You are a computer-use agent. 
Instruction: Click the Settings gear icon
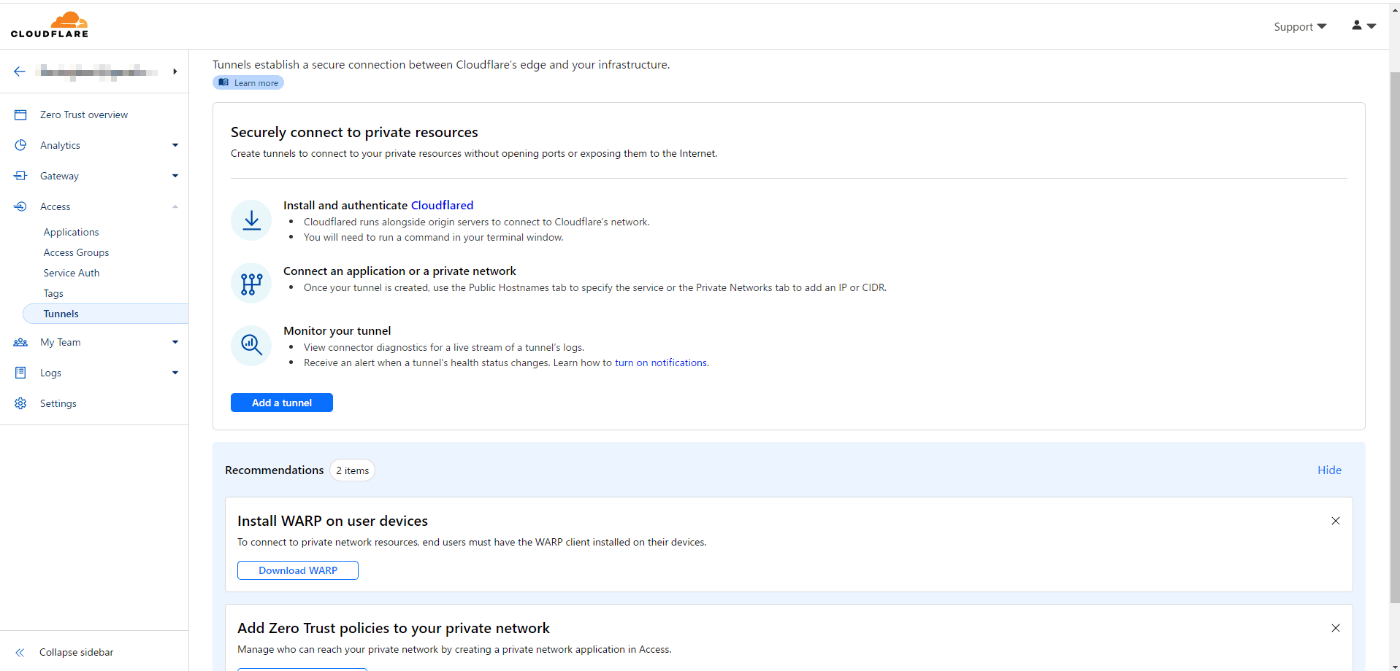coord(20,404)
